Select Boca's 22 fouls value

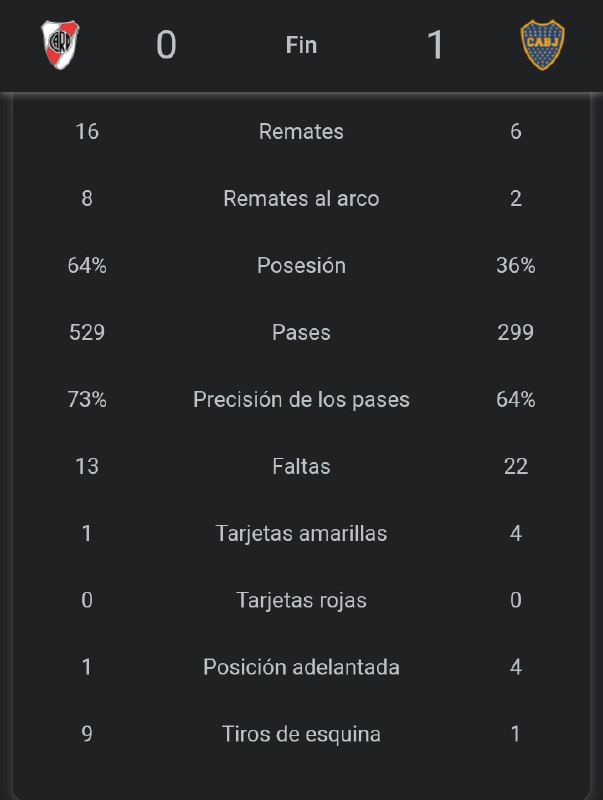516,466
